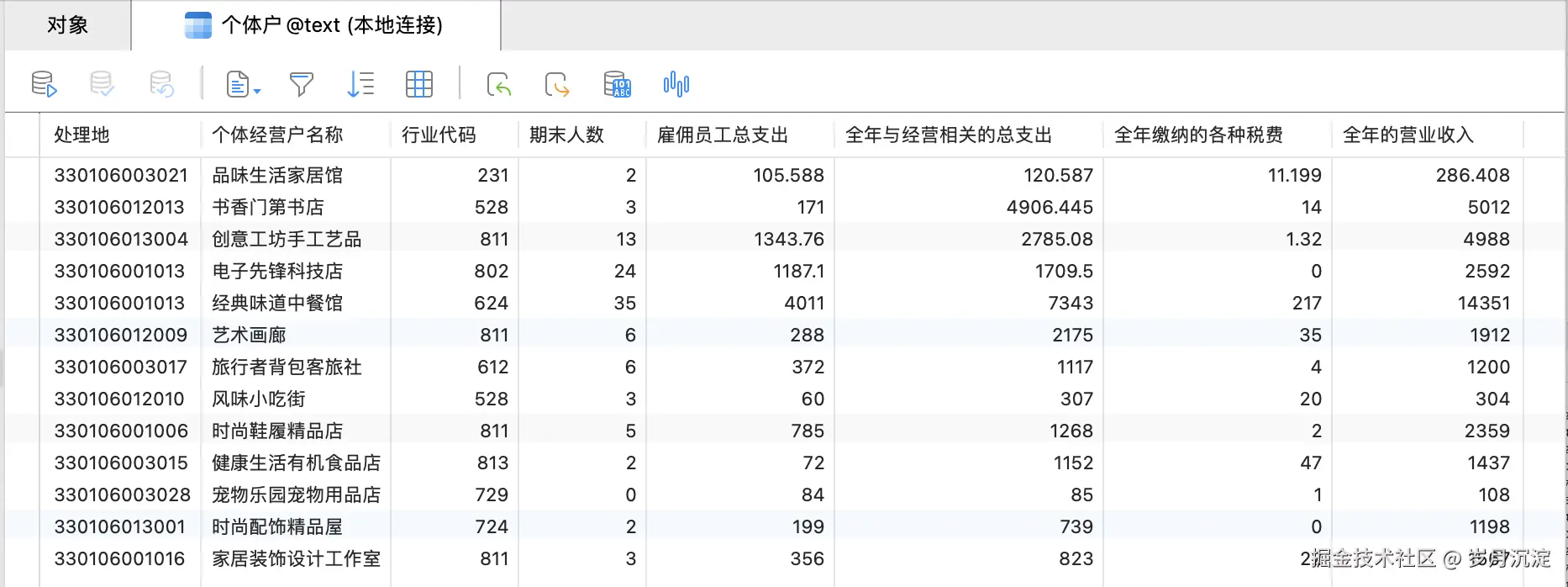Image resolution: width=1568 pixels, height=587 pixels.
Task: Select cell 家居装饰设计工作室
Action: (x=296, y=558)
